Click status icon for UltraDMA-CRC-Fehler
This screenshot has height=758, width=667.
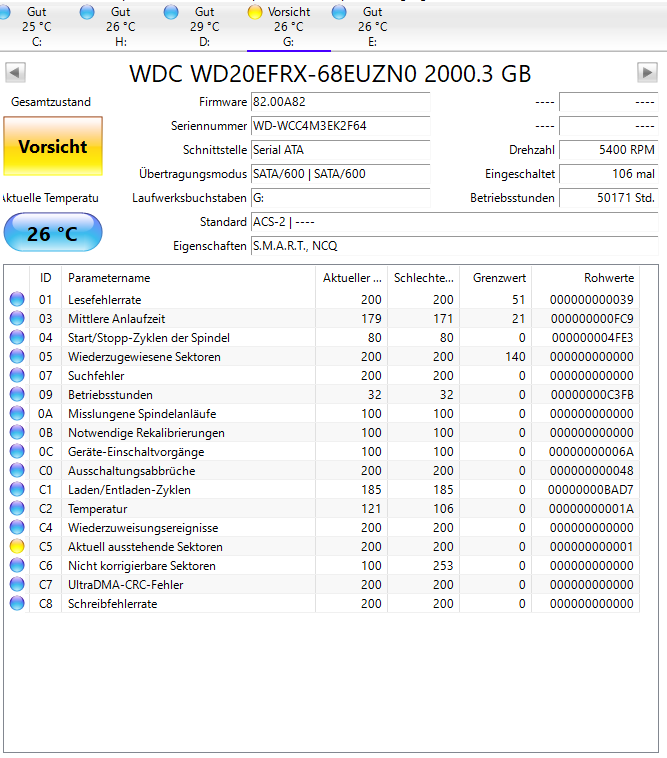[x=17, y=585]
